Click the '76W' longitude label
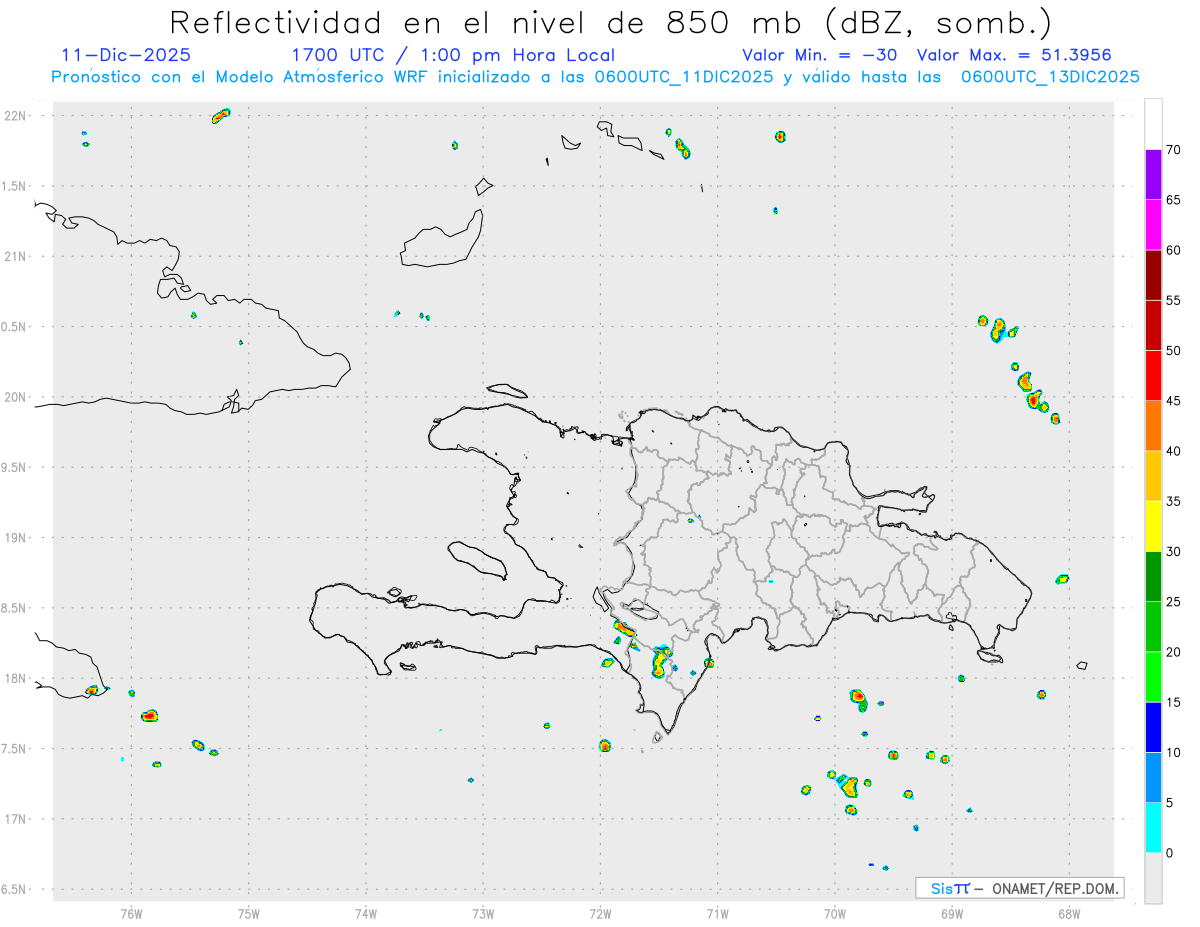 131,913
